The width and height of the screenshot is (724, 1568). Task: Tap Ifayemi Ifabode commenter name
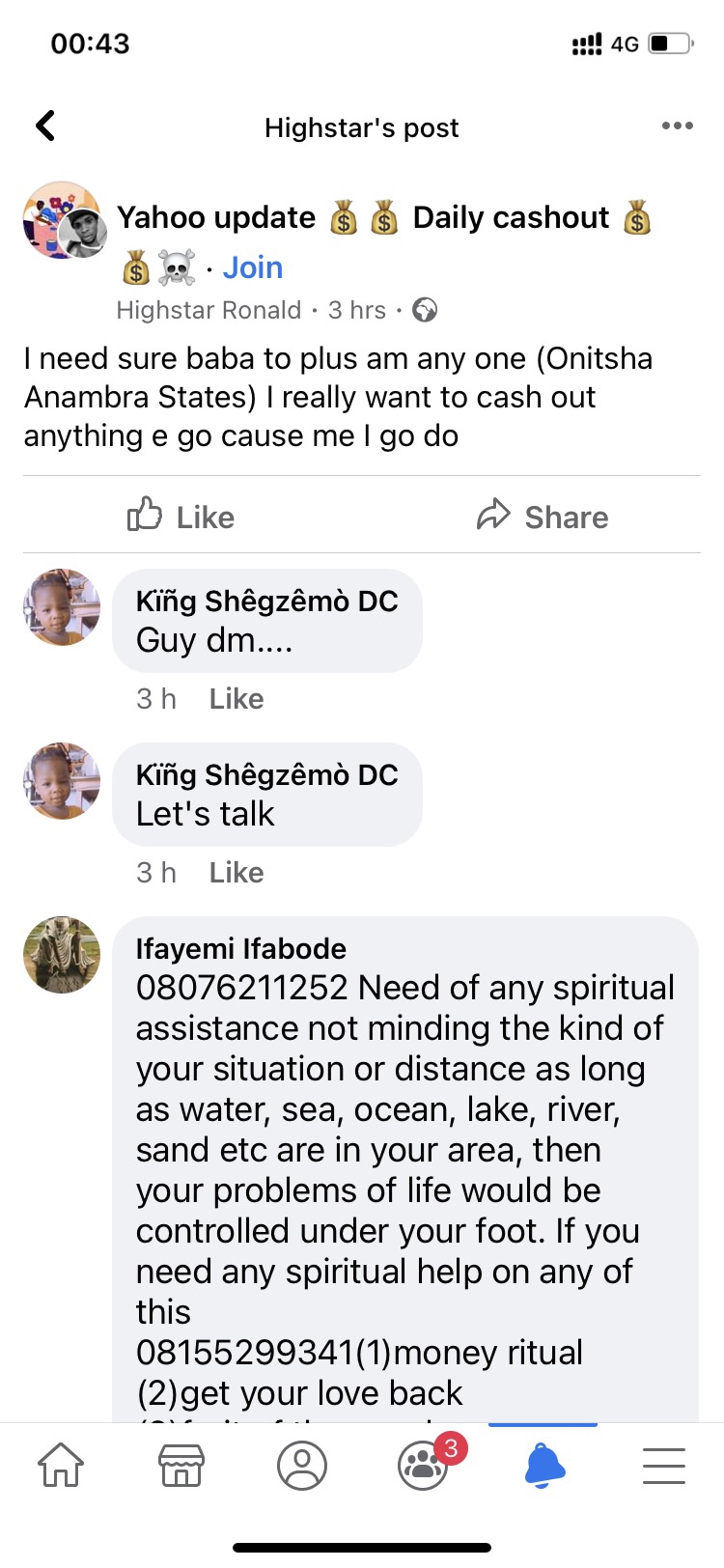coord(240,948)
